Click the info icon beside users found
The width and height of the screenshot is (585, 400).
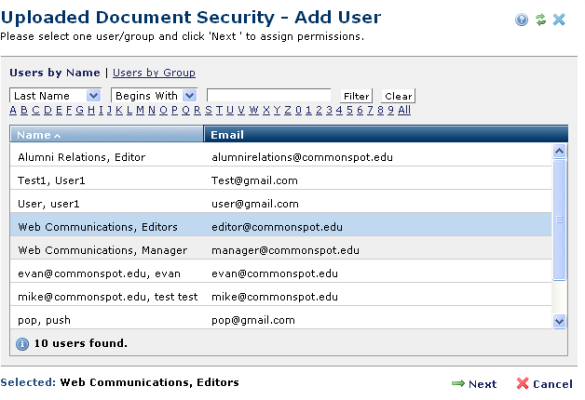point(22,344)
